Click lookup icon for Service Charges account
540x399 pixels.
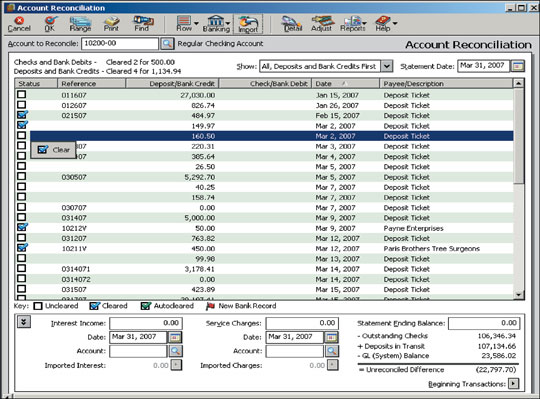[x=331, y=351]
